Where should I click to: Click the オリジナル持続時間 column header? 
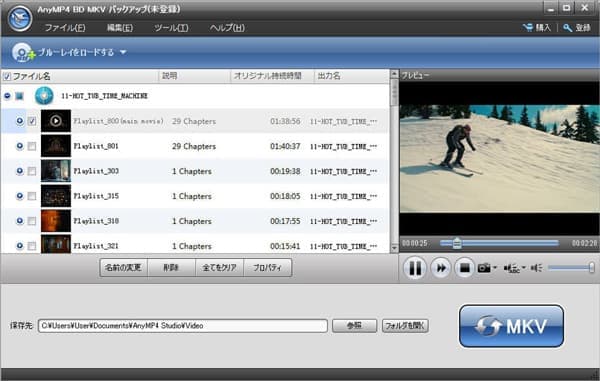[272, 76]
